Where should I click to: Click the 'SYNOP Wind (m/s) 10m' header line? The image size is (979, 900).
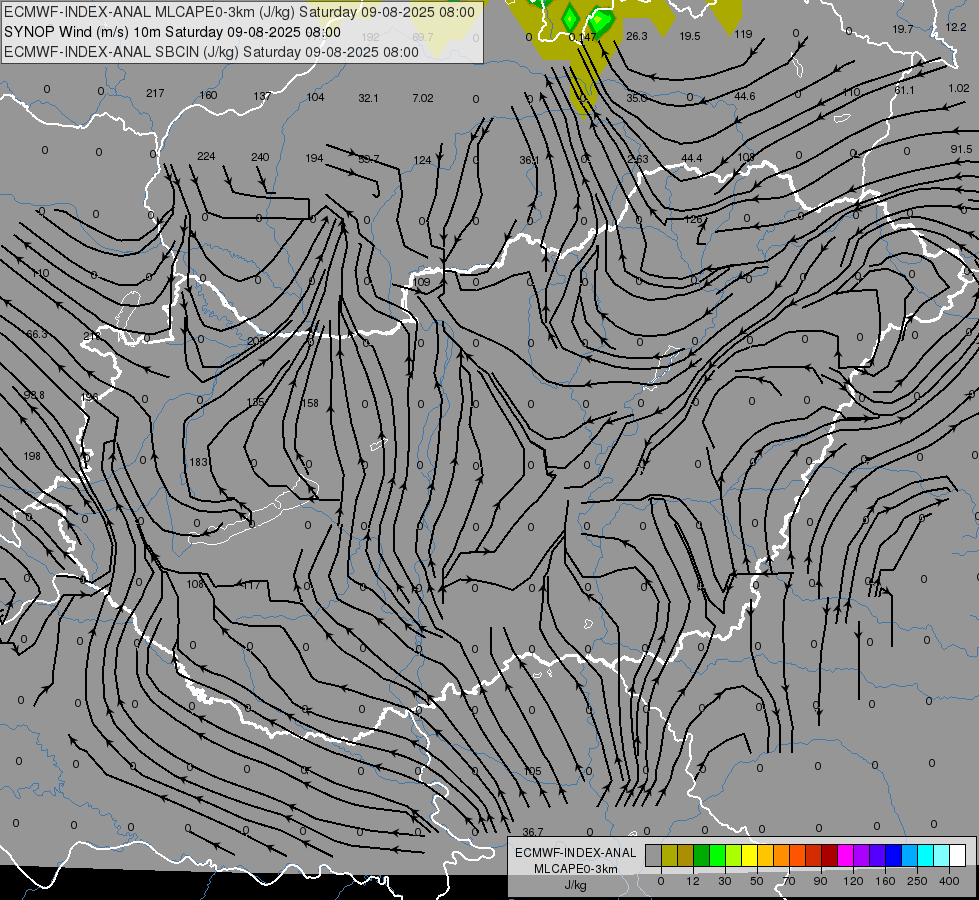coord(172,32)
